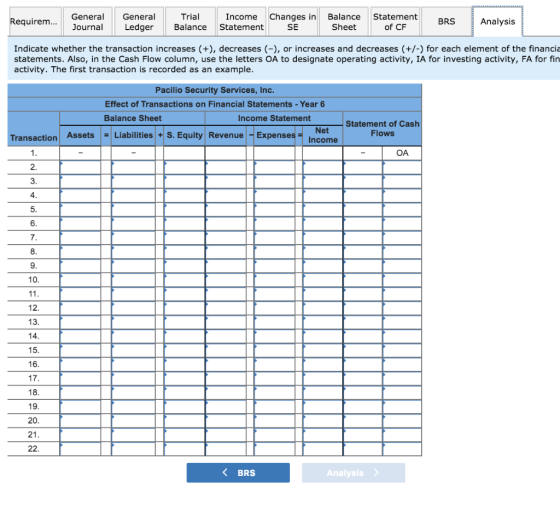Click the Transaction column header
560x522 pixels.
(34, 138)
